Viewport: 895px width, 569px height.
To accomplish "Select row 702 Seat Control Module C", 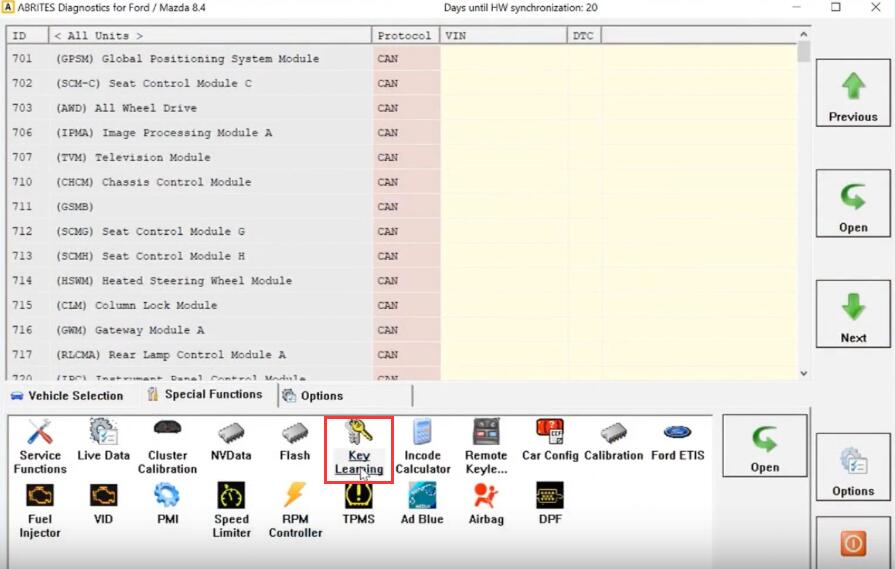I will [x=402, y=83].
